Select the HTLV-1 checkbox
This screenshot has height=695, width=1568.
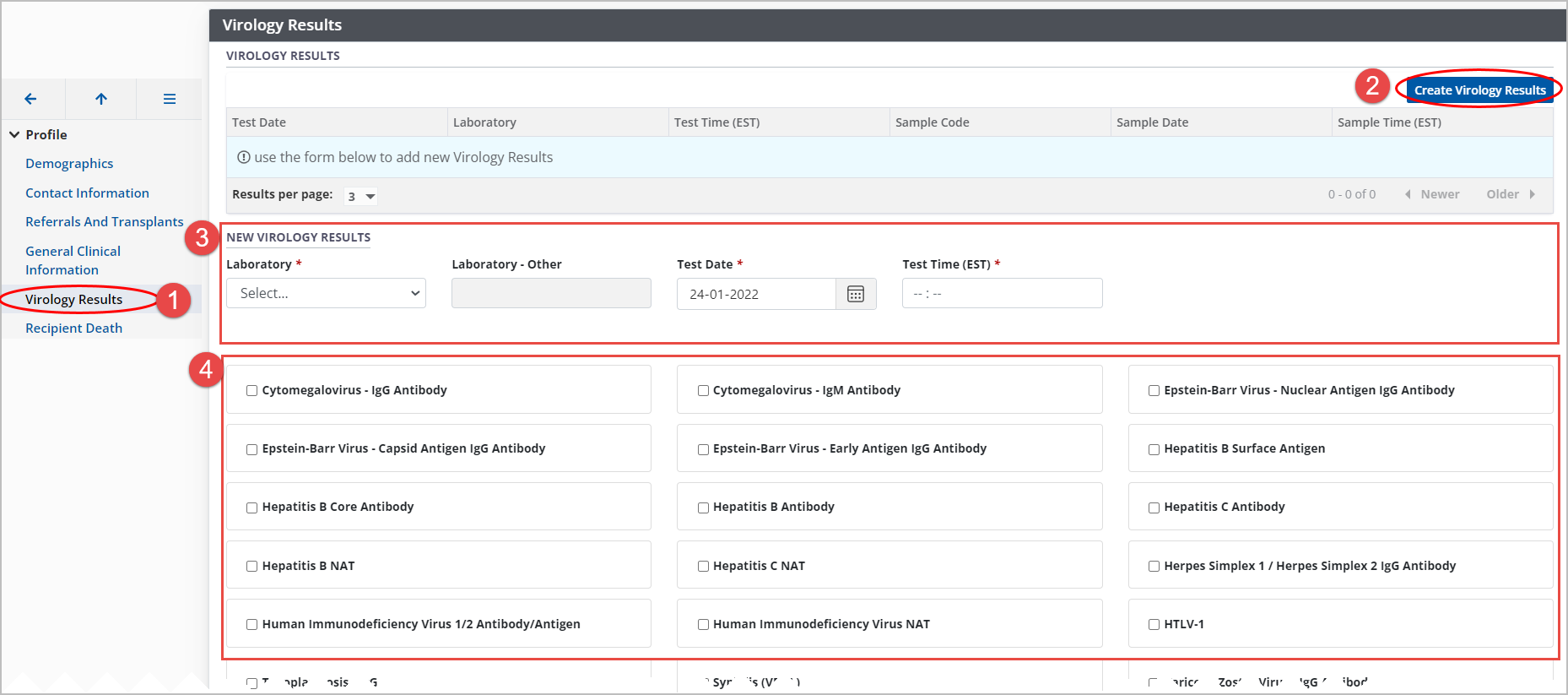(1154, 625)
